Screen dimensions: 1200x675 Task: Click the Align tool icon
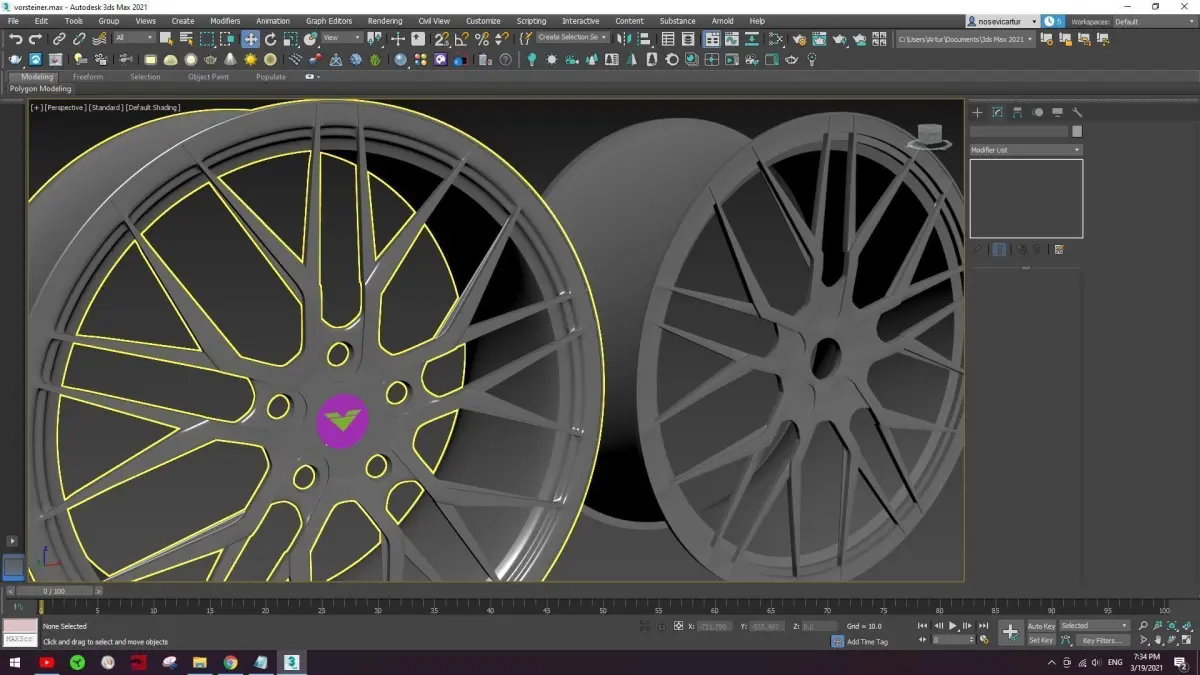pyautogui.click(x=645, y=38)
